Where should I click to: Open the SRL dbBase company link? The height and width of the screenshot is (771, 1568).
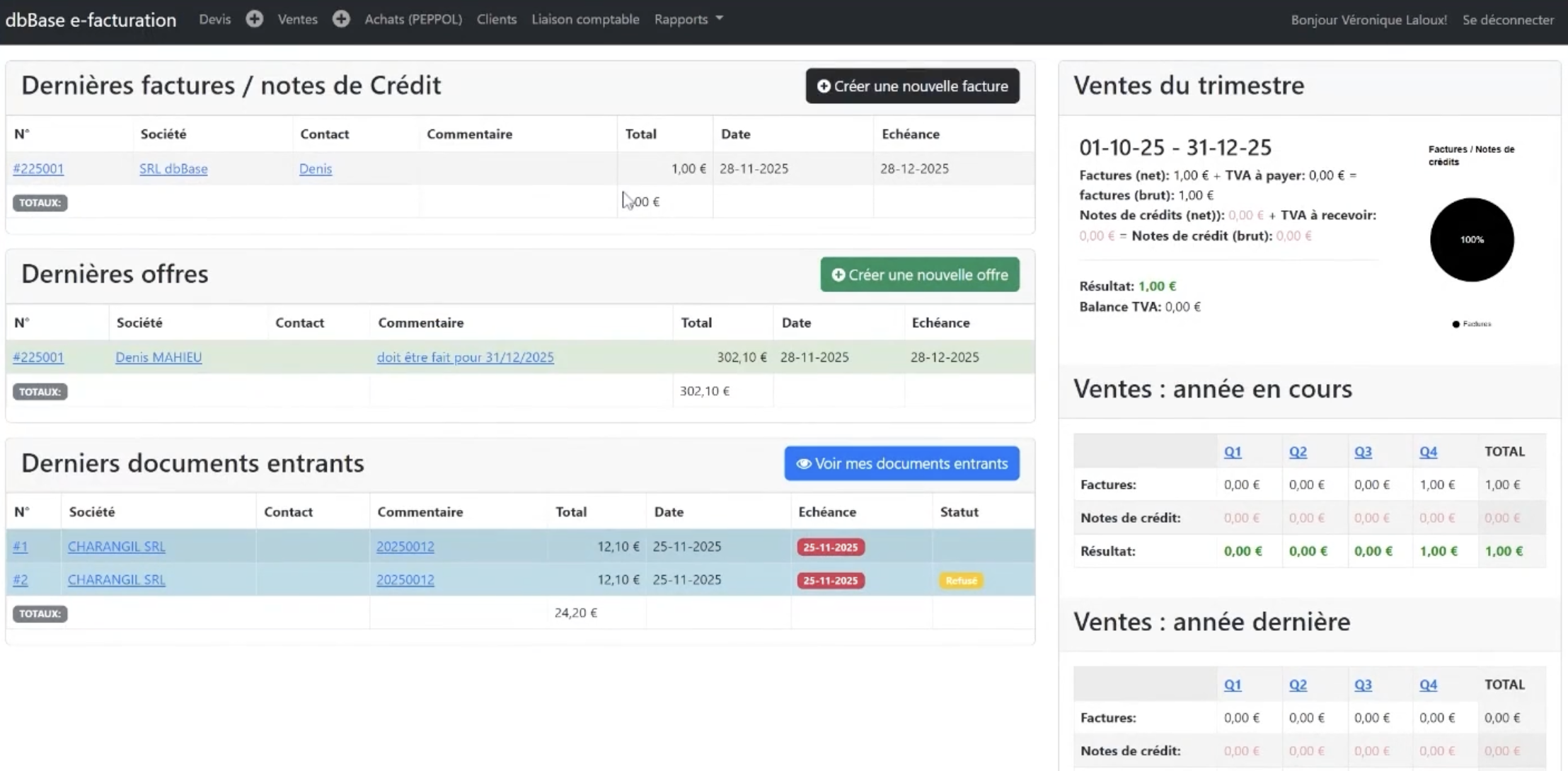173,168
